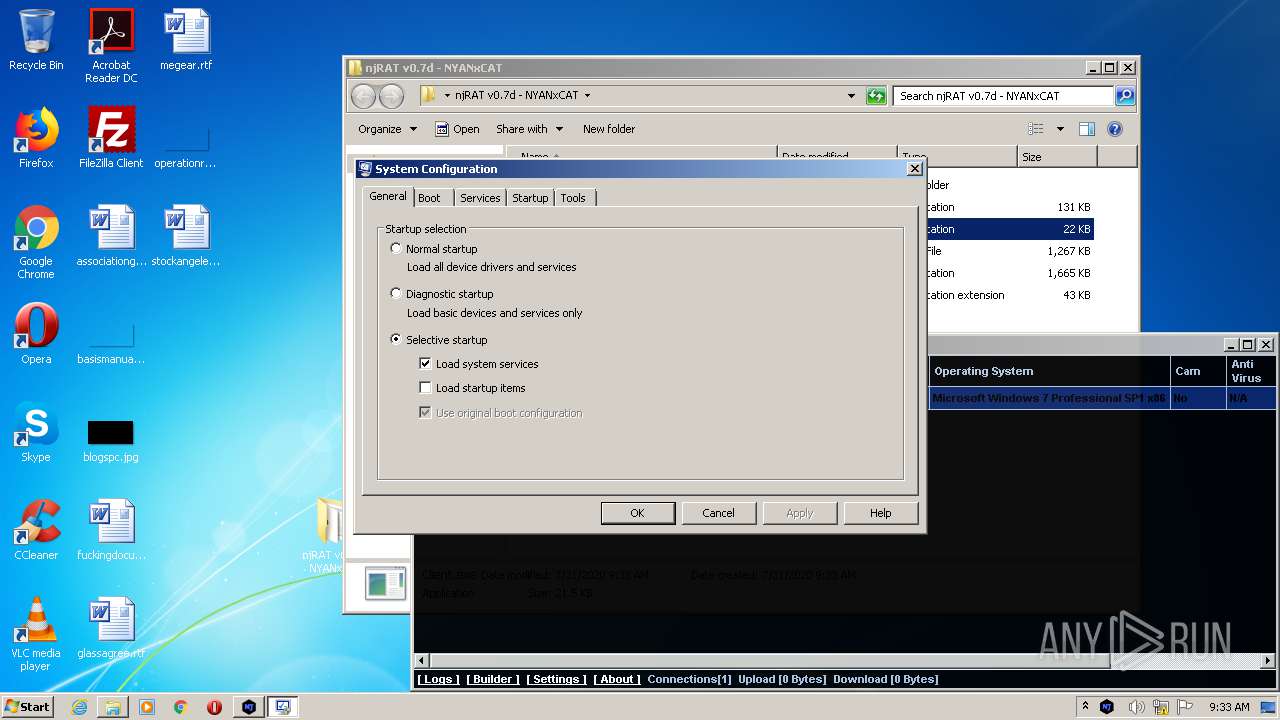Click Size column header in Explorer
This screenshot has width=1280, height=720.
pos(1057,157)
